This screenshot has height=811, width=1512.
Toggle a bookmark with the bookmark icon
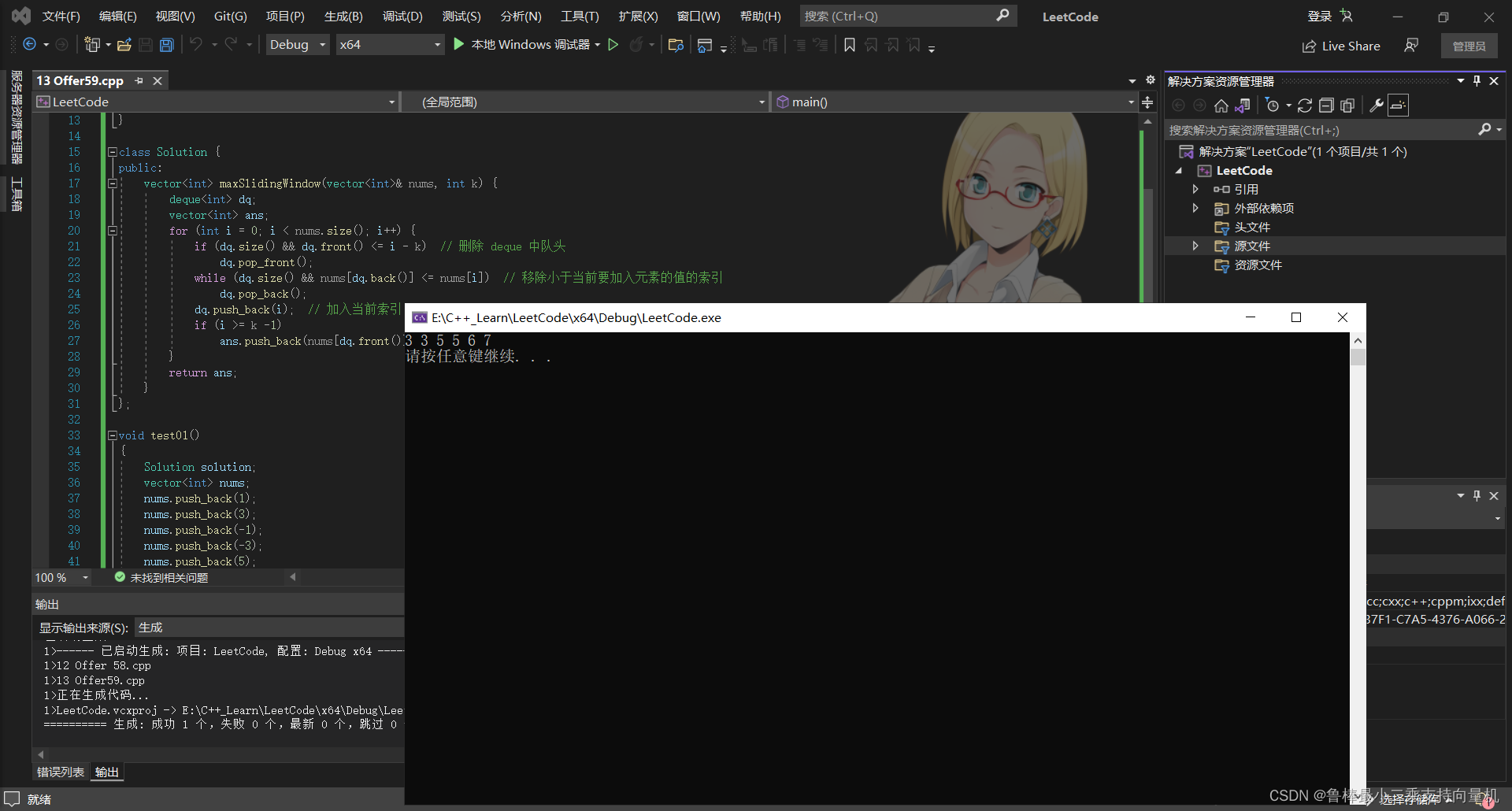point(850,45)
